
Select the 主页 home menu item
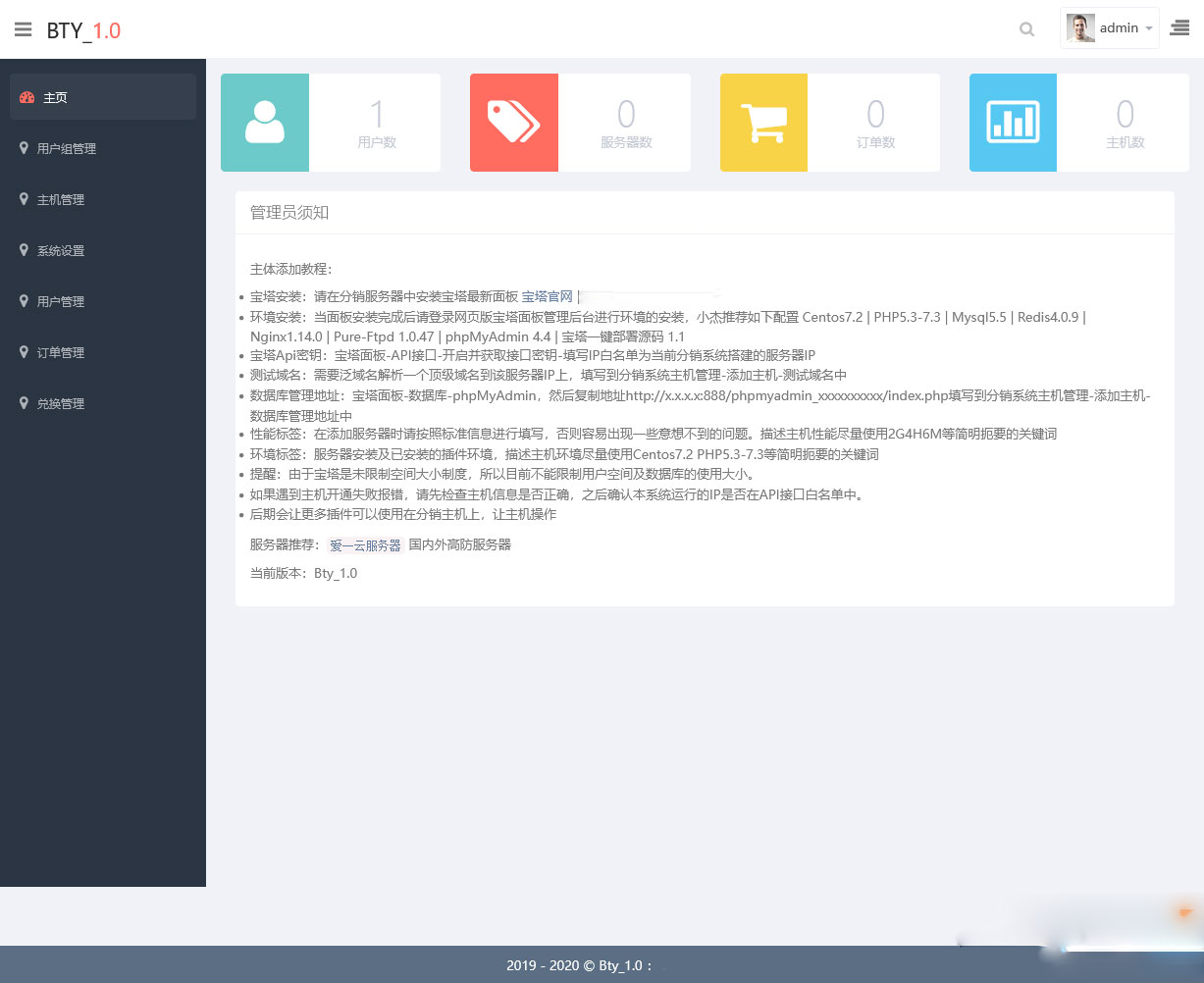pos(103,97)
